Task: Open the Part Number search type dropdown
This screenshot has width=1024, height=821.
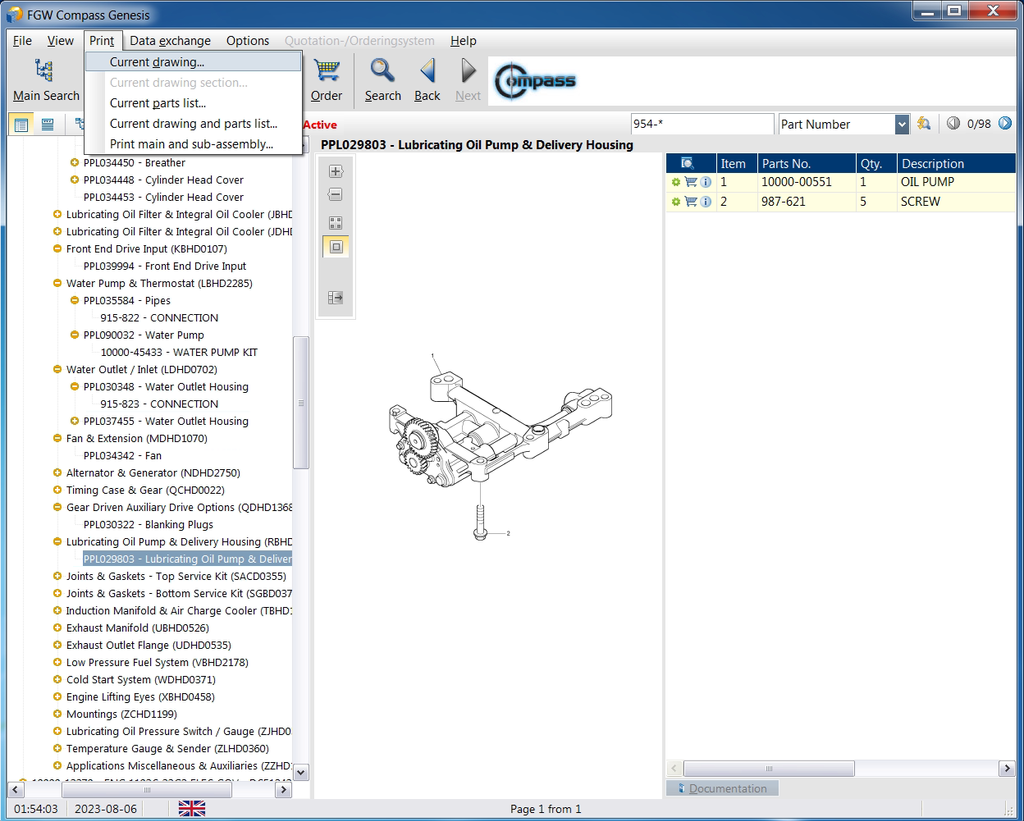Action: click(902, 124)
